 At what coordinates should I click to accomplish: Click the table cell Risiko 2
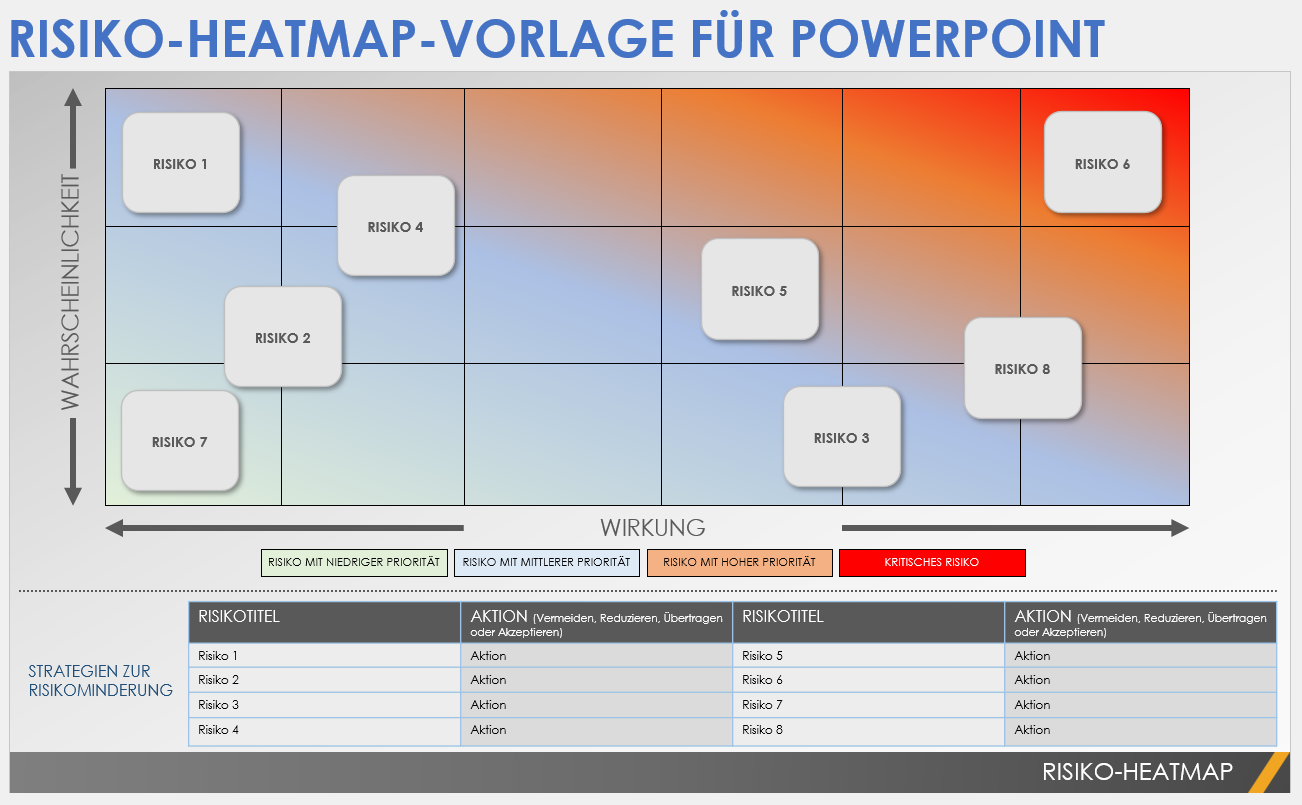pyautogui.click(x=324, y=680)
